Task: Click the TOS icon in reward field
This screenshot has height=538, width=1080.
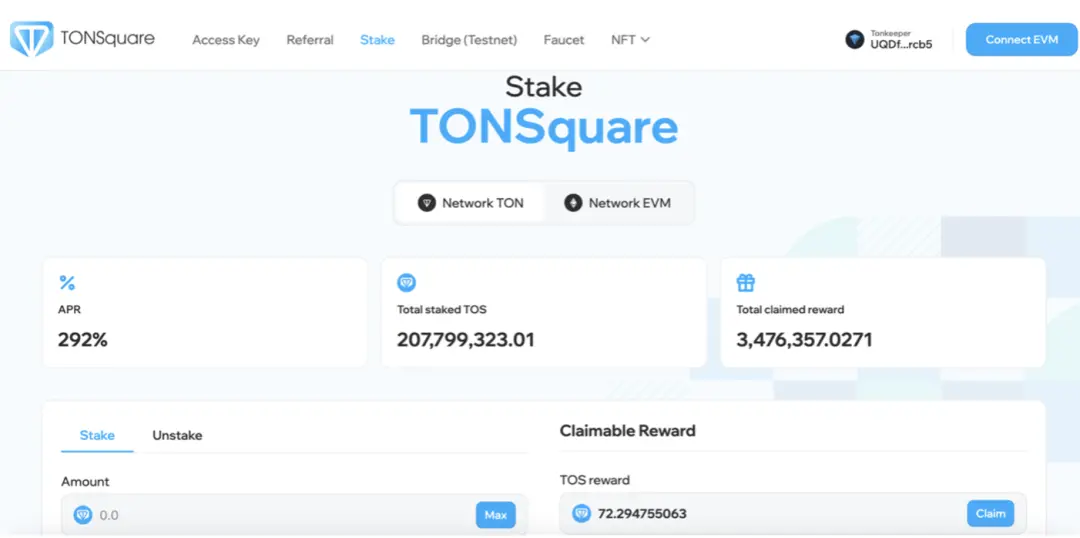Action: [582, 513]
